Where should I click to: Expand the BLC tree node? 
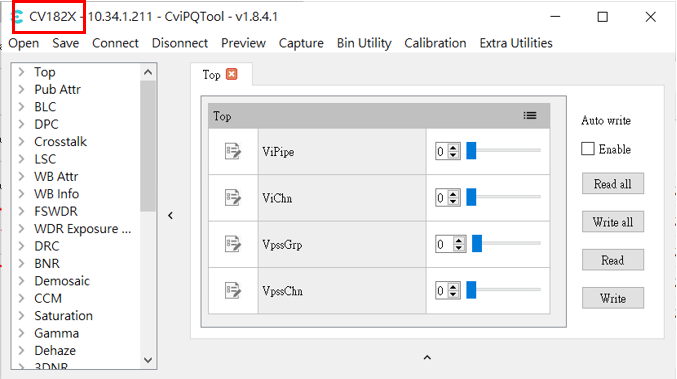tap(21, 107)
